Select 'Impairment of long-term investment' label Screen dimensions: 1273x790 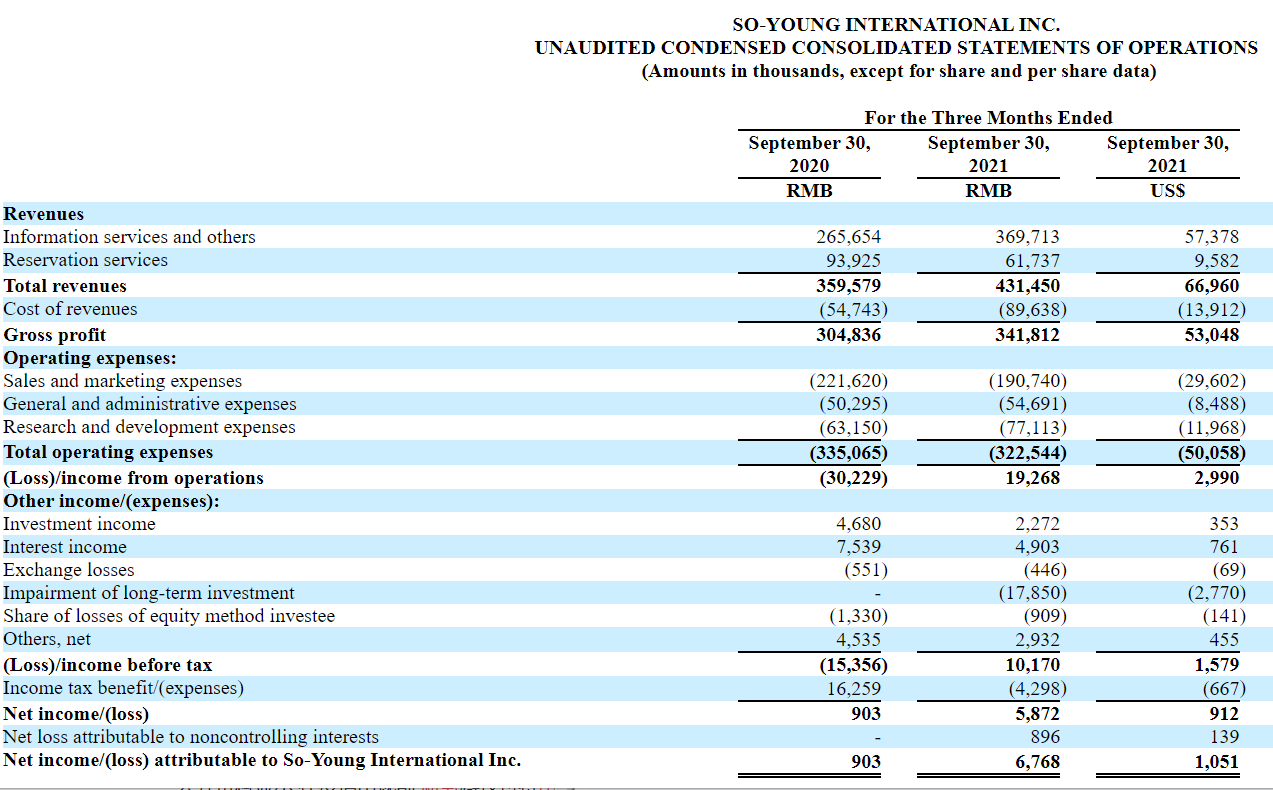click(x=149, y=593)
